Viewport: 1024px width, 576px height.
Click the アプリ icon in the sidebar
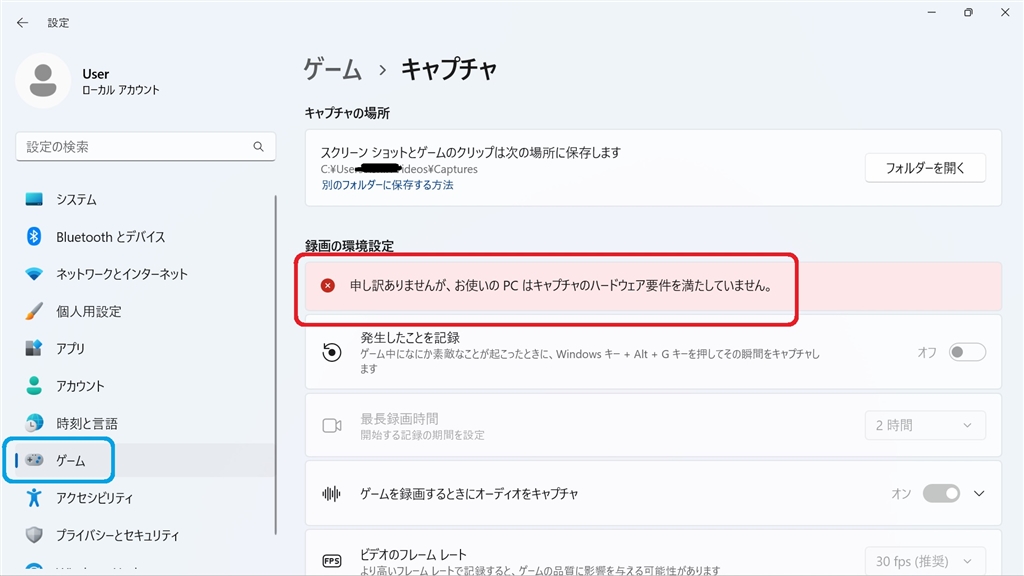point(34,349)
